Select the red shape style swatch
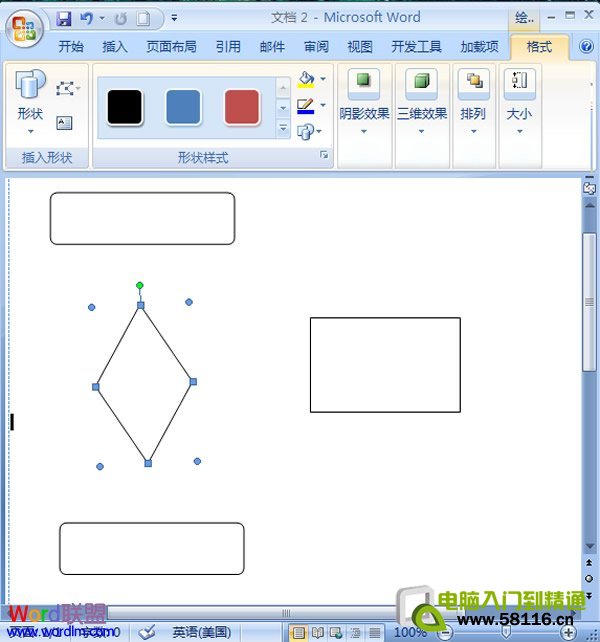Viewport: 600px width, 642px height. click(x=242, y=107)
